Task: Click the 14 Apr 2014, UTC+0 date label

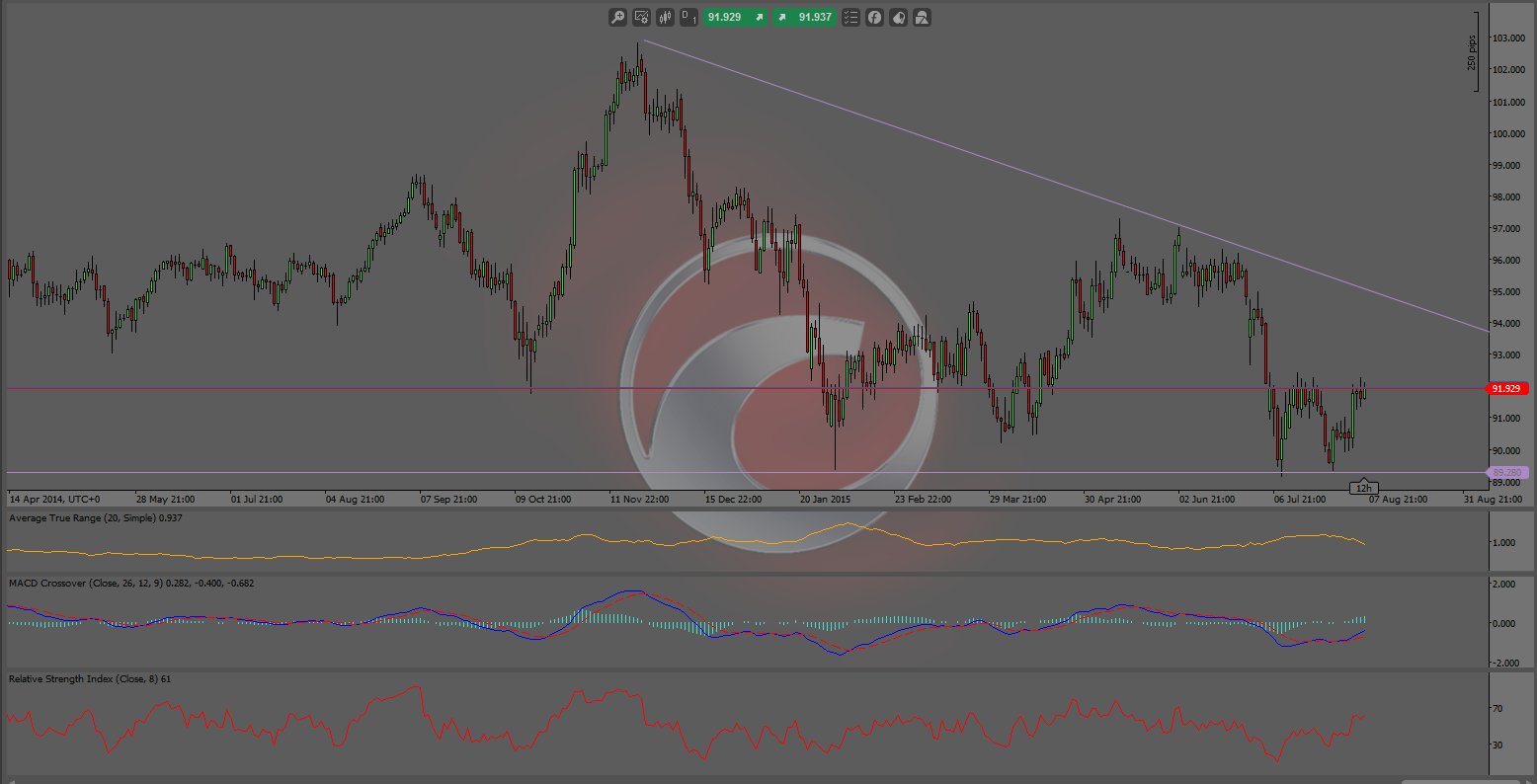Action: click(x=54, y=500)
